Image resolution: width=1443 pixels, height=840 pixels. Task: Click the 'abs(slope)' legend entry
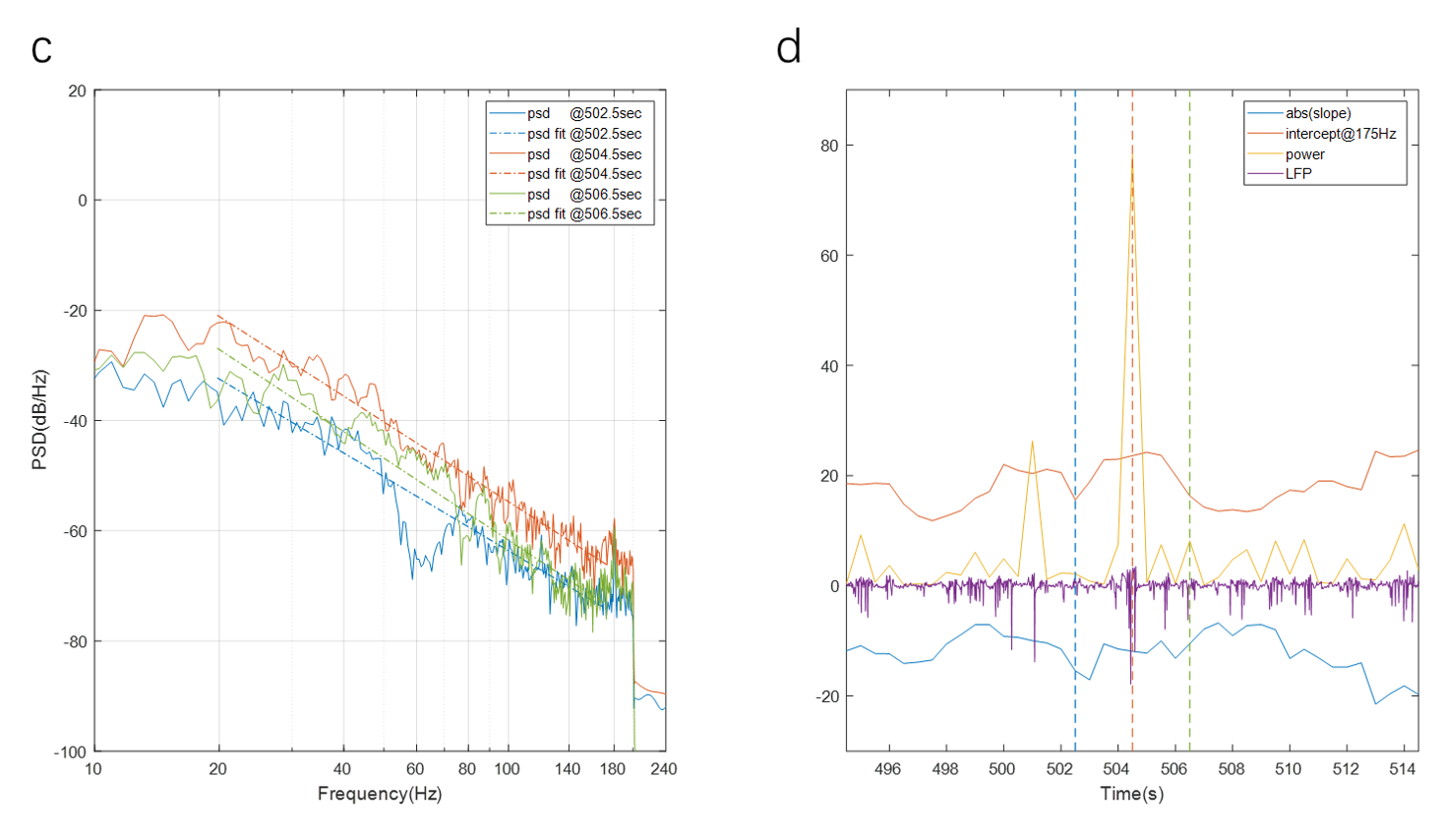(x=1318, y=113)
